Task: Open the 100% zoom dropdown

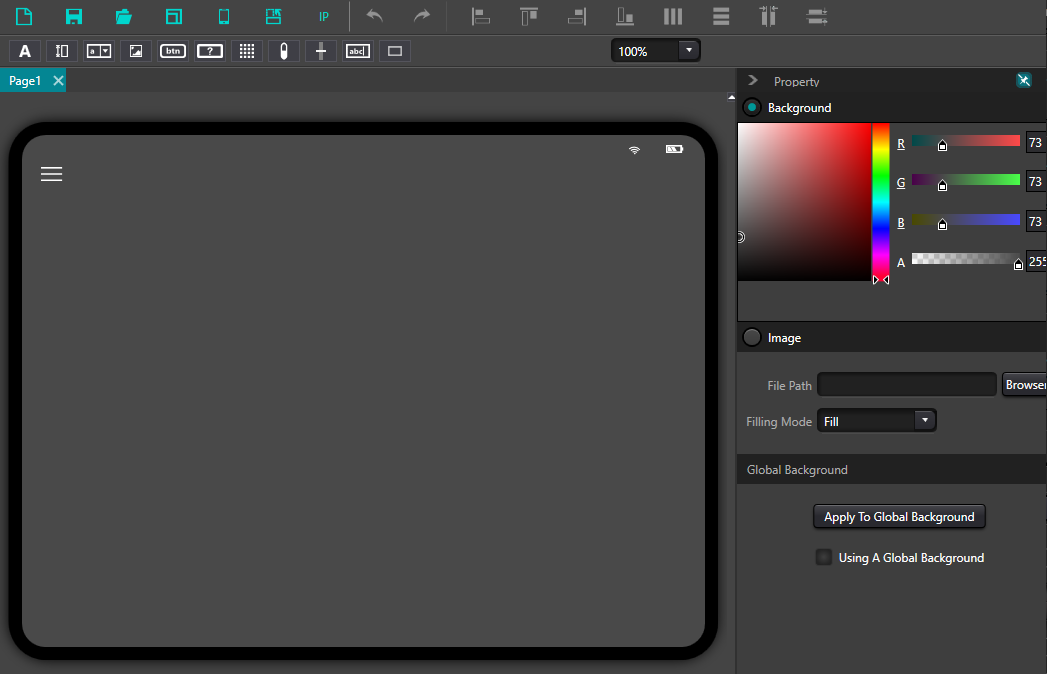Action: (x=688, y=50)
